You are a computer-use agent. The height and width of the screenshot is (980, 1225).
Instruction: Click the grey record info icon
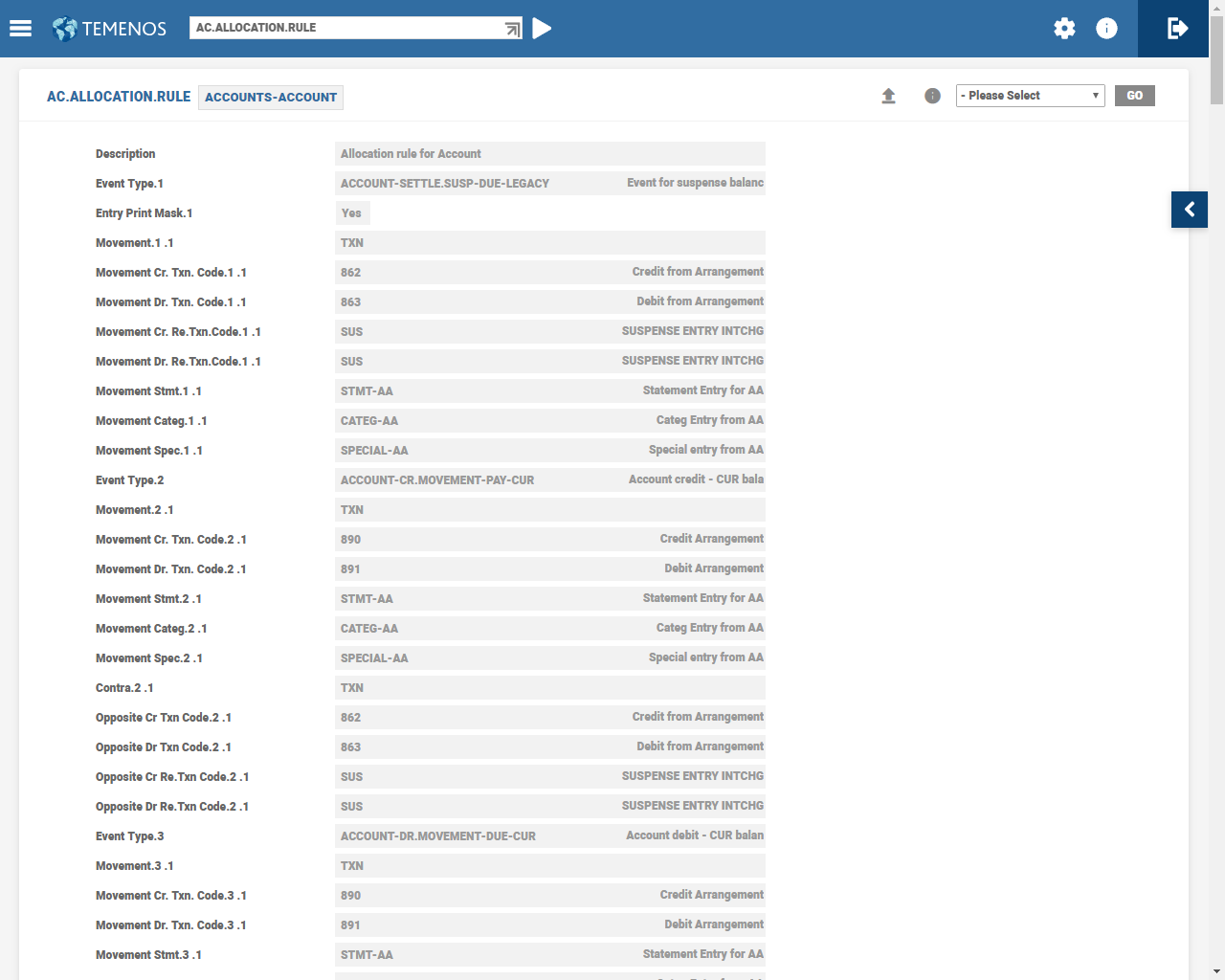932,96
